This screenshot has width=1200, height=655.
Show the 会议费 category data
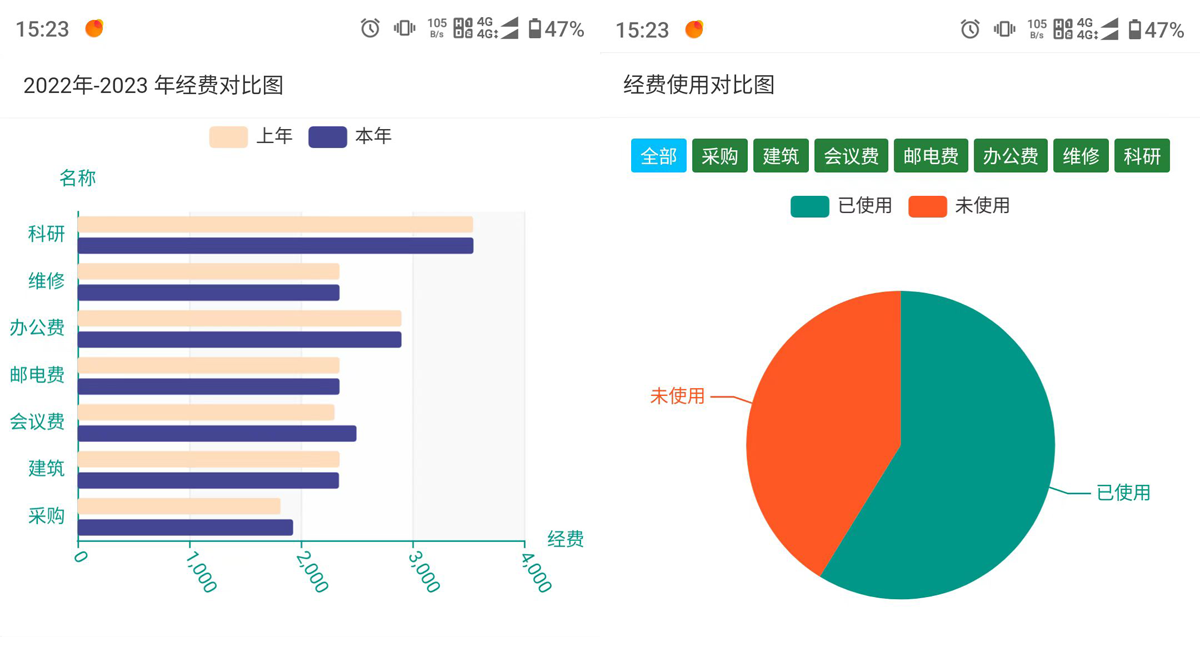tap(851, 156)
